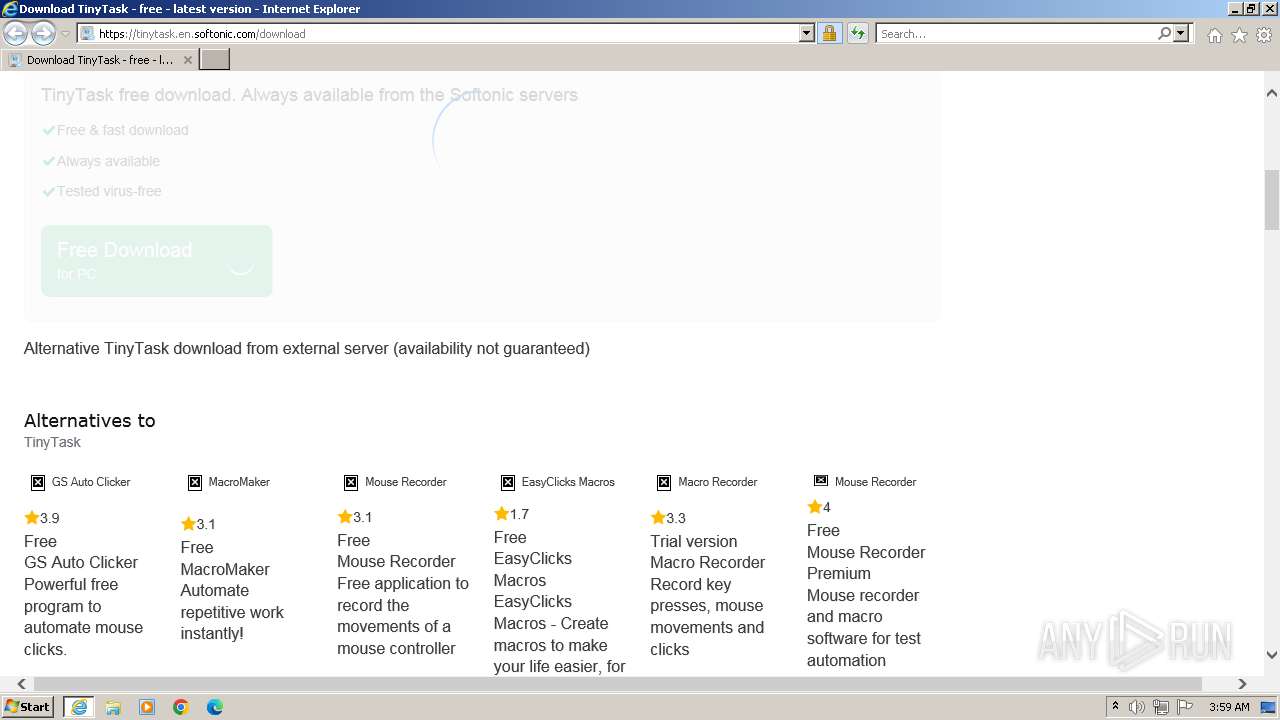The height and width of the screenshot is (720, 1280).
Task: Click the 'Tested virus-free' checkmark text
Action: (x=101, y=191)
